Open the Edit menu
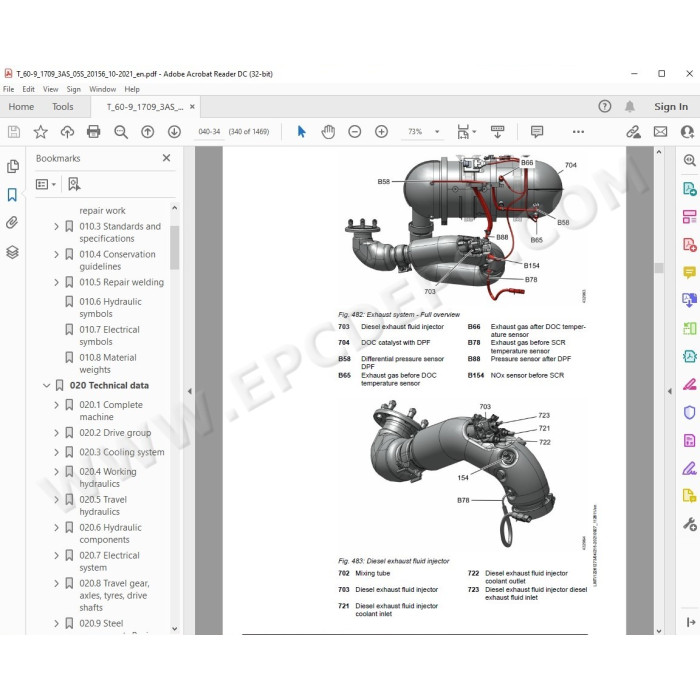Image resolution: width=700 pixels, height=700 pixels. [29, 89]
